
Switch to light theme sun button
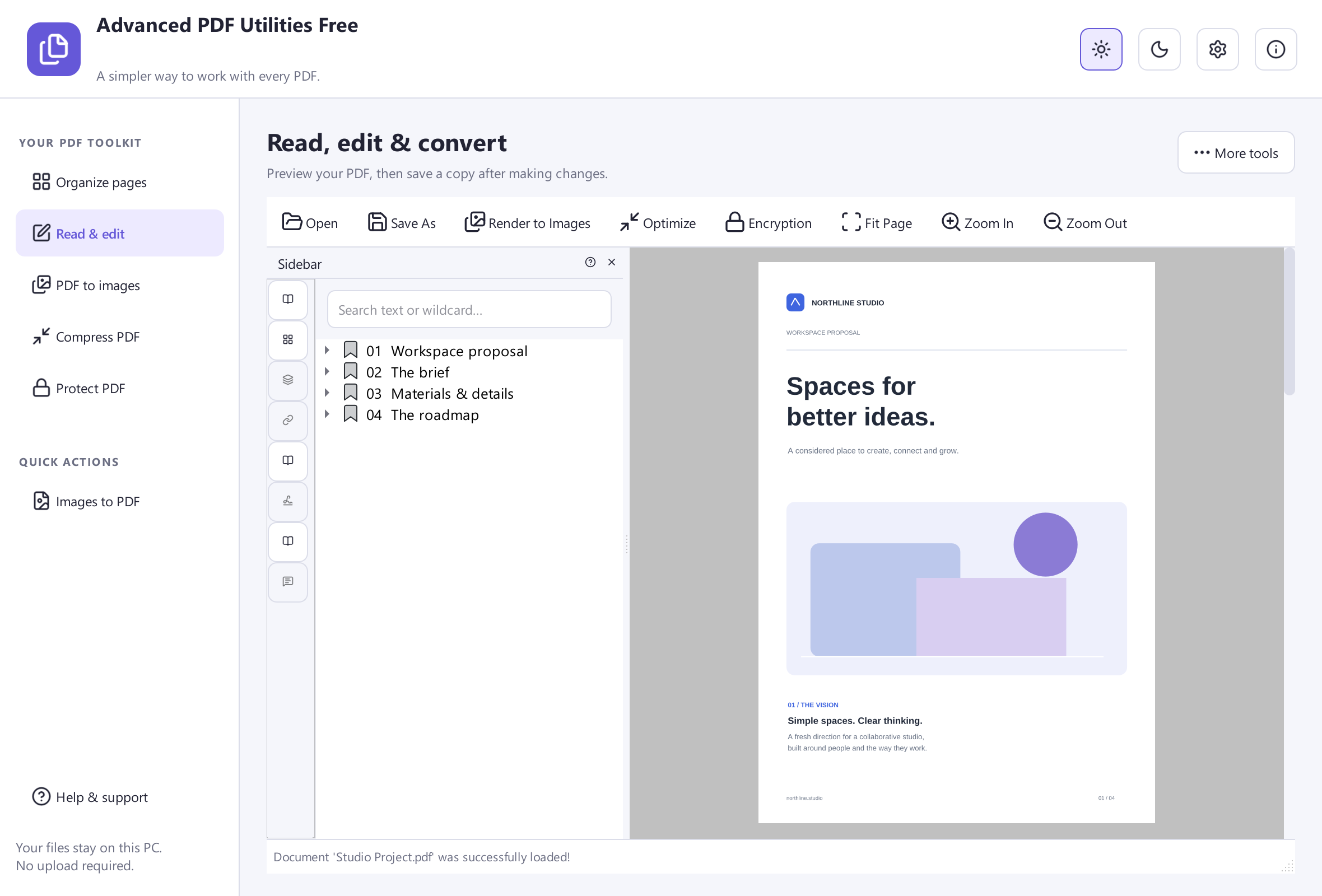pos(1101,49)
